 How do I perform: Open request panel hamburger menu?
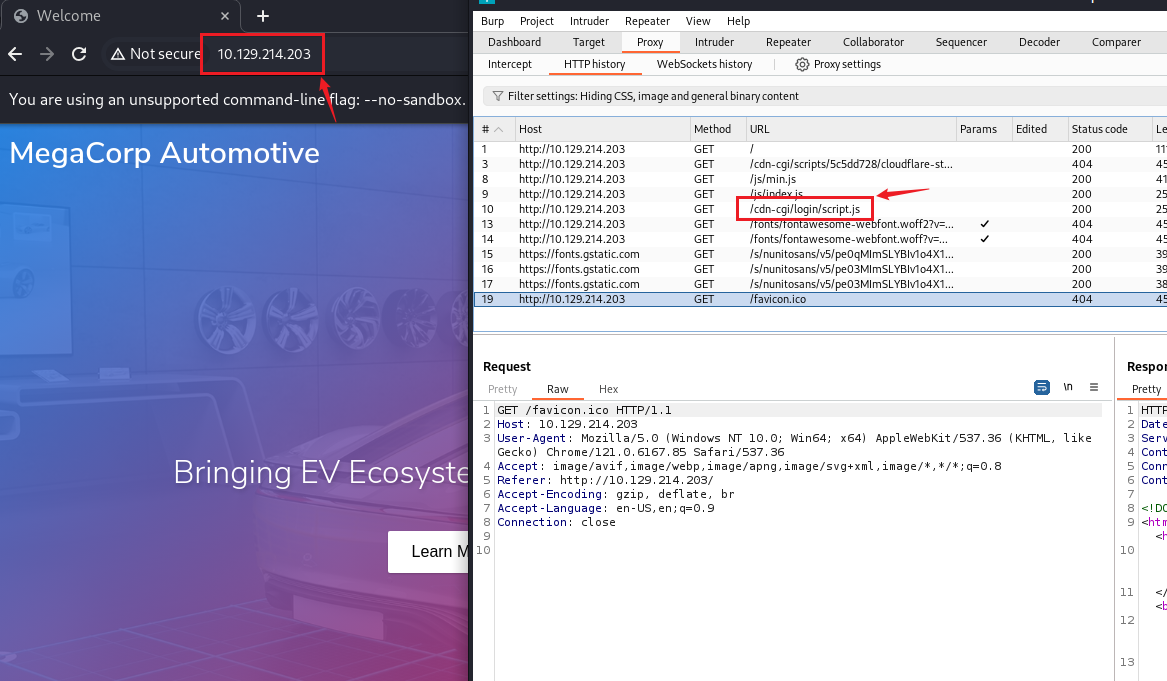(x=1094, y=387)
